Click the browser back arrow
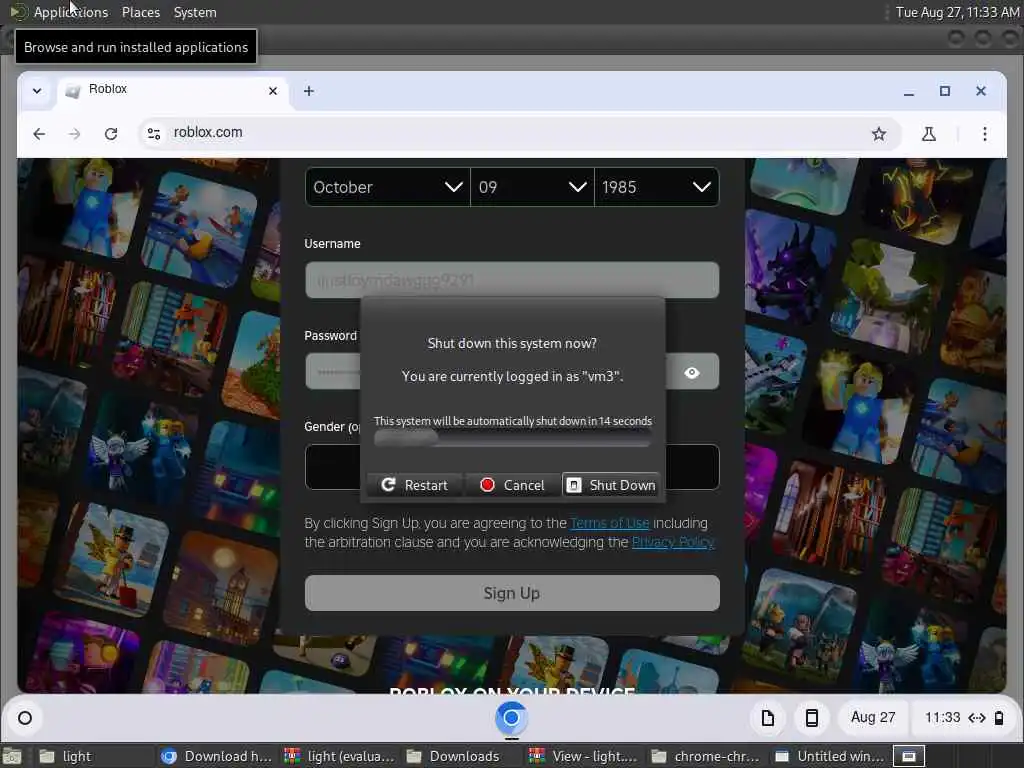This screenshot has height=768, width=1024. [x=39, y=134]
